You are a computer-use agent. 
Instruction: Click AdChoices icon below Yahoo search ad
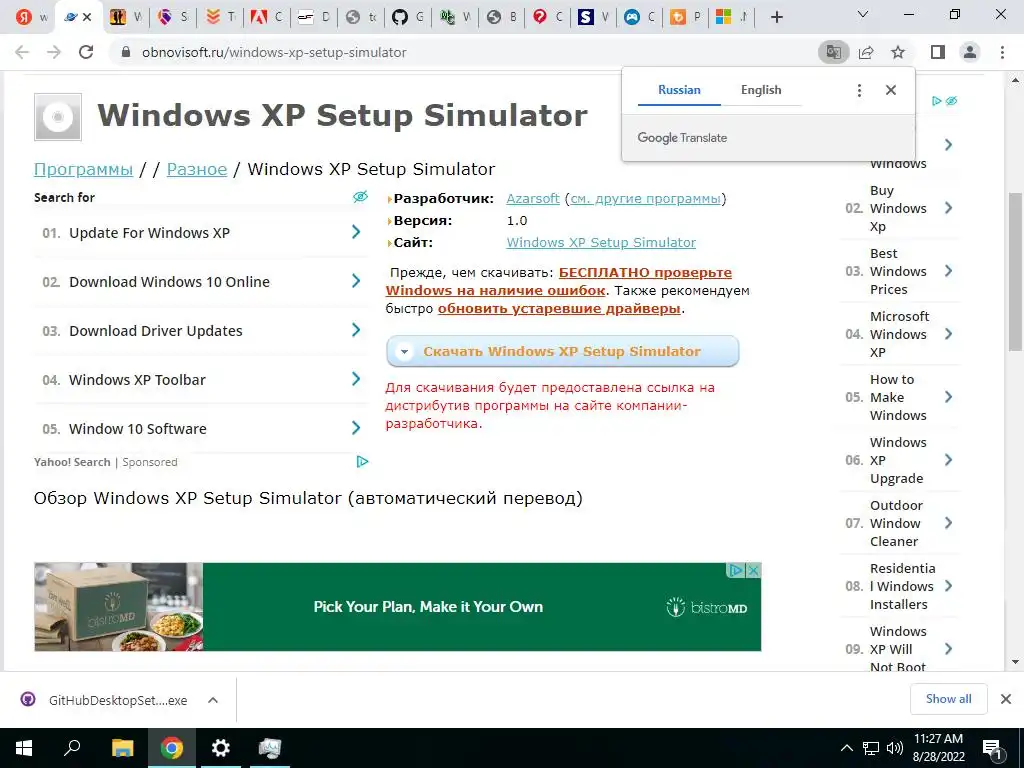362,462
